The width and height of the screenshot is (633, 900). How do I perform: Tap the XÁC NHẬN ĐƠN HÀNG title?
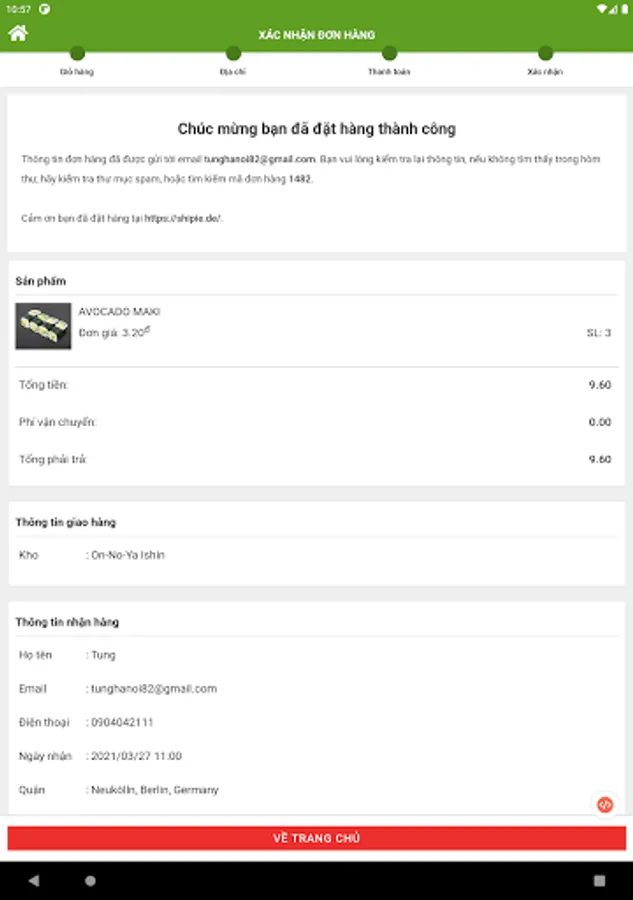click(x=316, y=35)
